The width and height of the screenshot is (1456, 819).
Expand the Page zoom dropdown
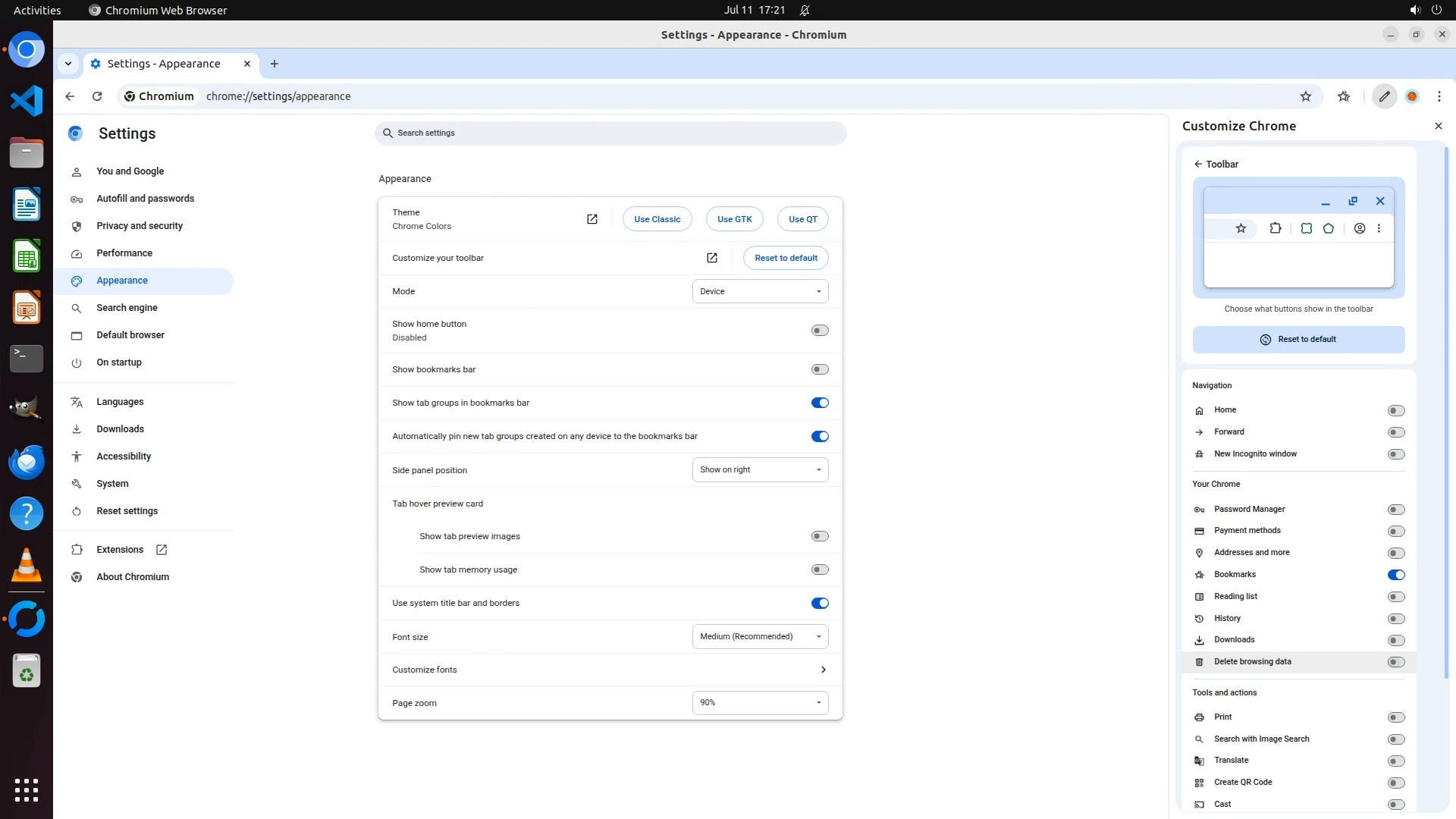[760, 703]
